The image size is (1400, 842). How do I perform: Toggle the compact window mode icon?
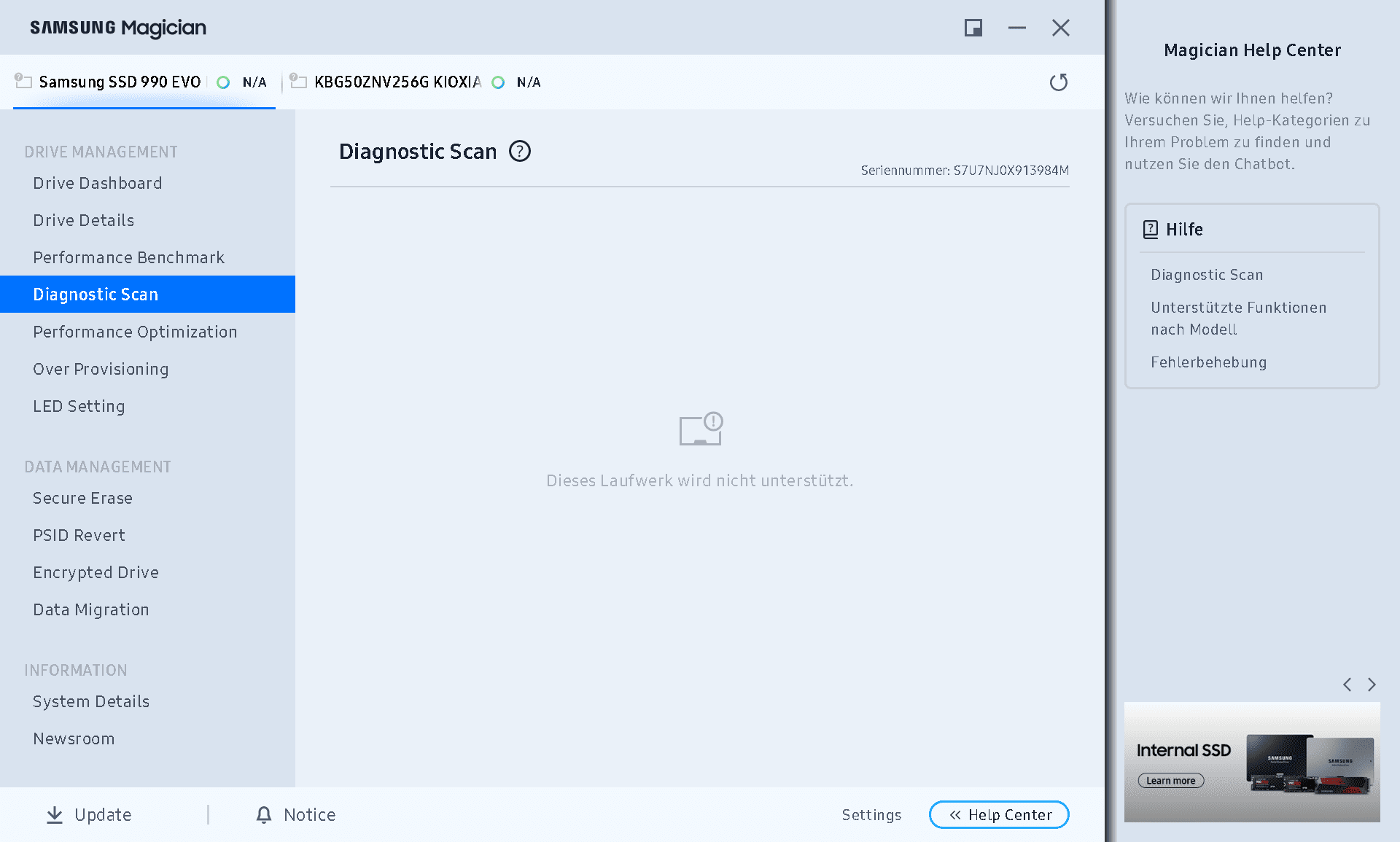(973, 28)
